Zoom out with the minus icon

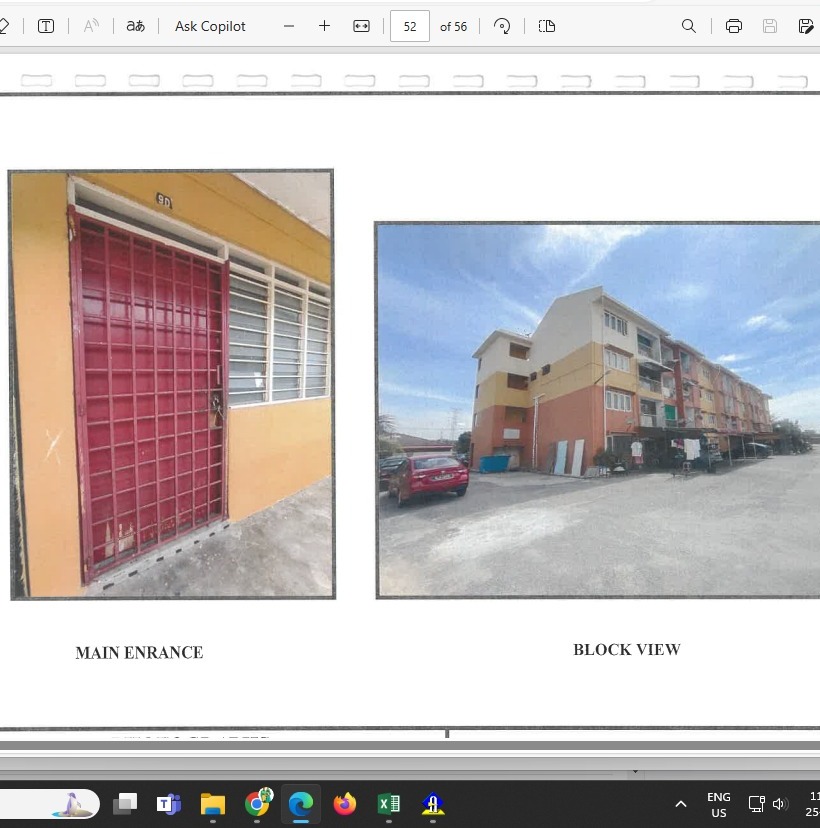coord(289,26)
